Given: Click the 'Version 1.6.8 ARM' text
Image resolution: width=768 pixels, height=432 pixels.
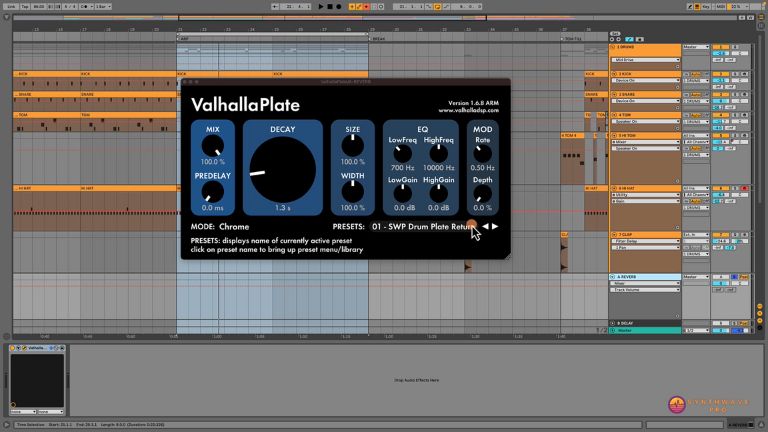Looking at the screenshot, I should pyautogui.click(x=474, y=103).
